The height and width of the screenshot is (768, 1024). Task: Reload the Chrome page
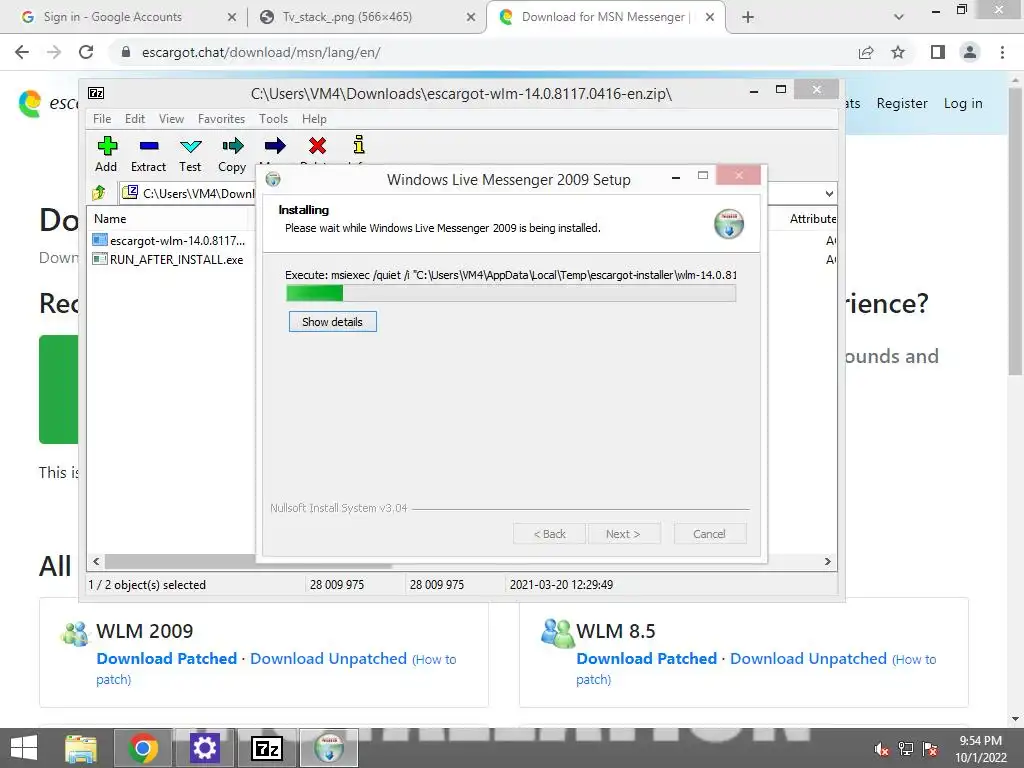pyautogui.click(x=86, y=52)
